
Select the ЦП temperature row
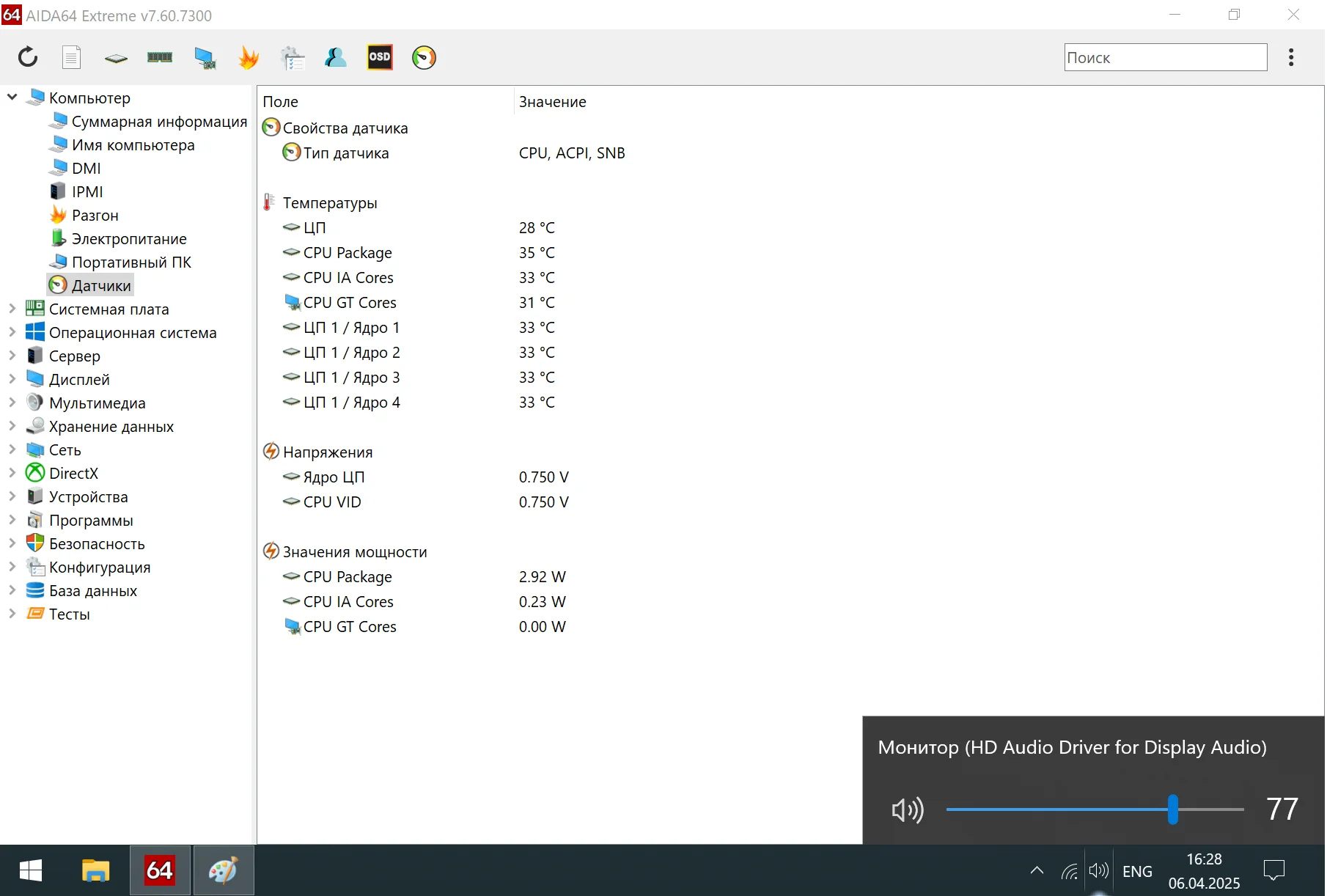click(x=790, y=228)
